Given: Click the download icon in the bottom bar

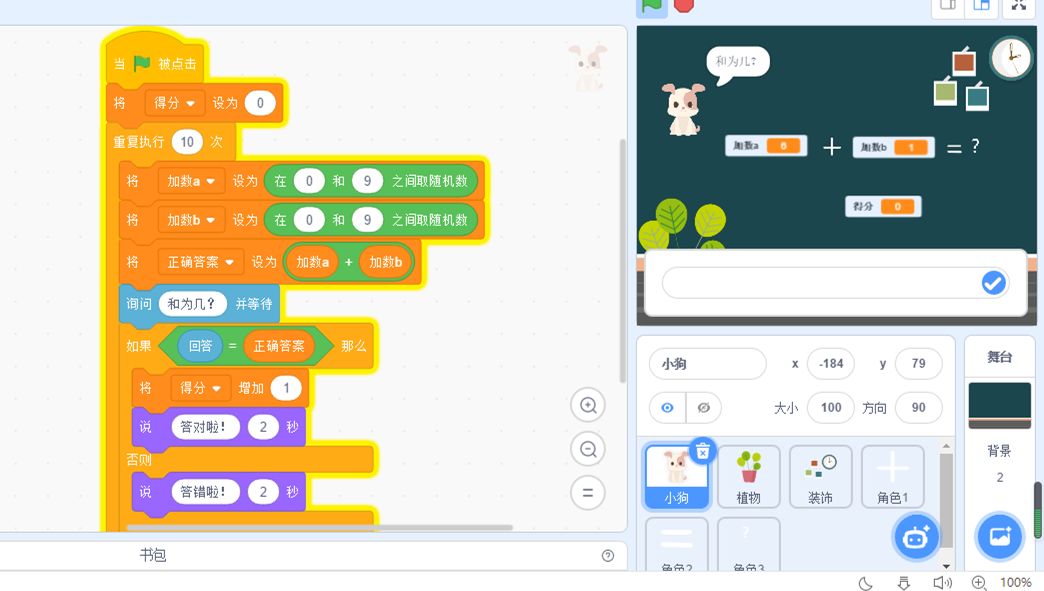Looking at the screenshot, I should (904, 583).
